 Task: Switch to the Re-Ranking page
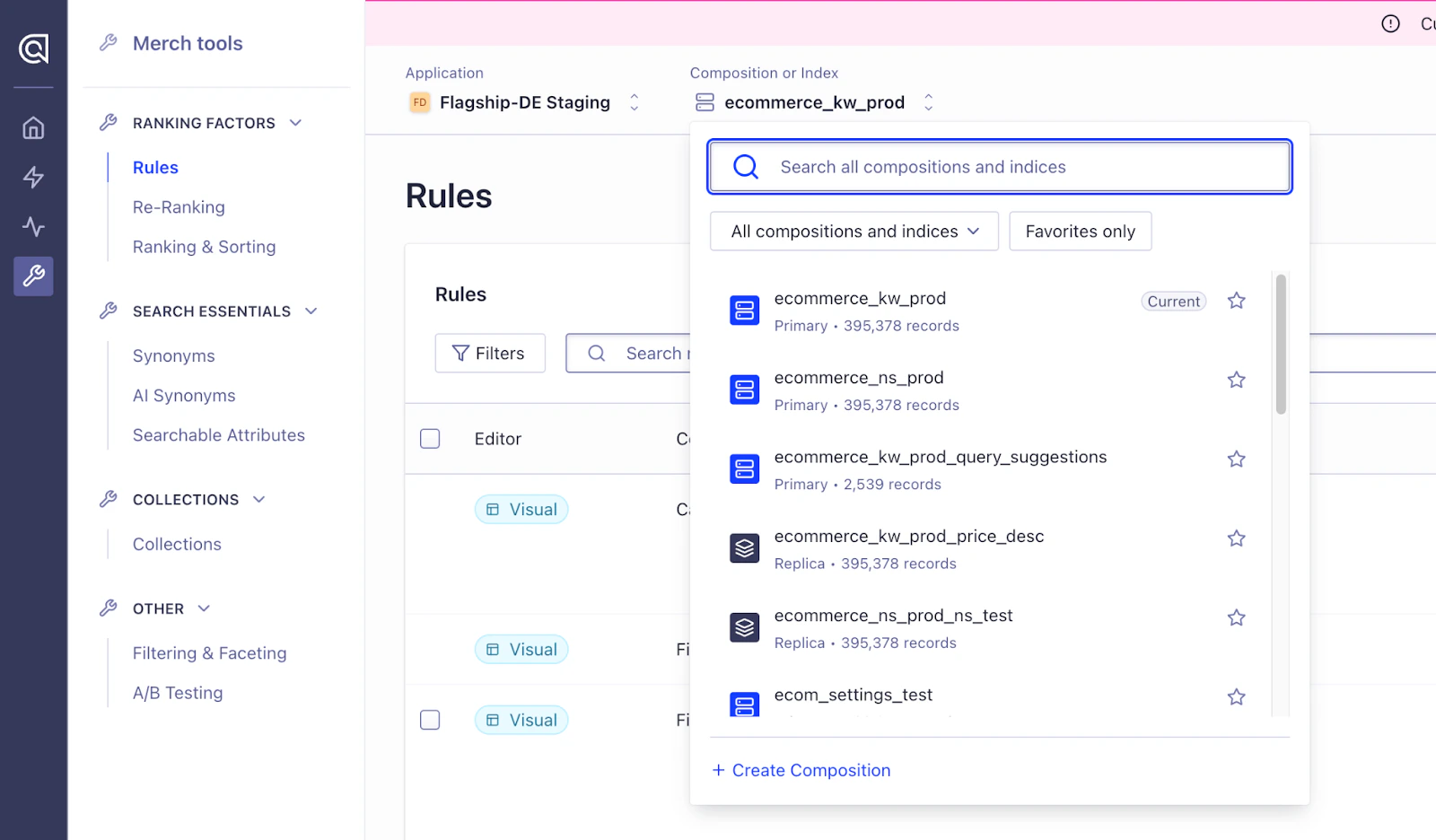point(178,206)
